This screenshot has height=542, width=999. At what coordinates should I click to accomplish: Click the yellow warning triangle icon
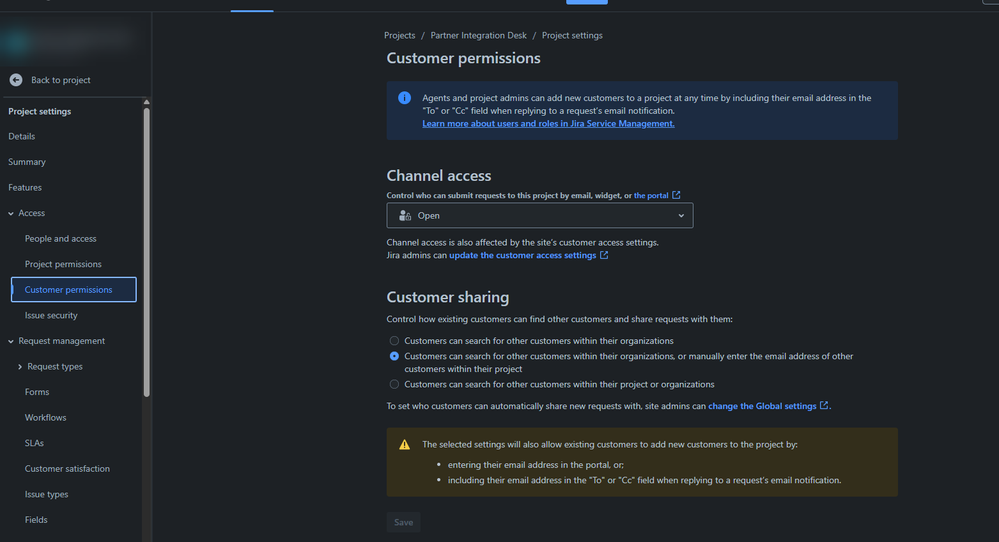(x=404, y=444)
